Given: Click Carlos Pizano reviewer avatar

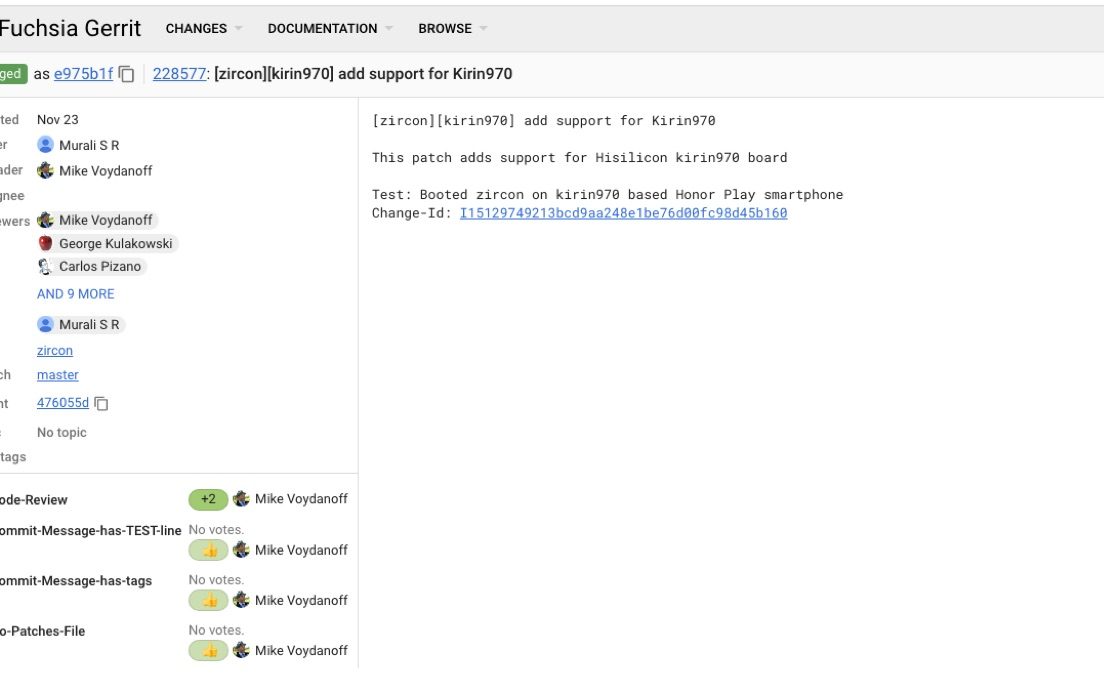Looking at the screenshot, I should click(x=45, y=266).
